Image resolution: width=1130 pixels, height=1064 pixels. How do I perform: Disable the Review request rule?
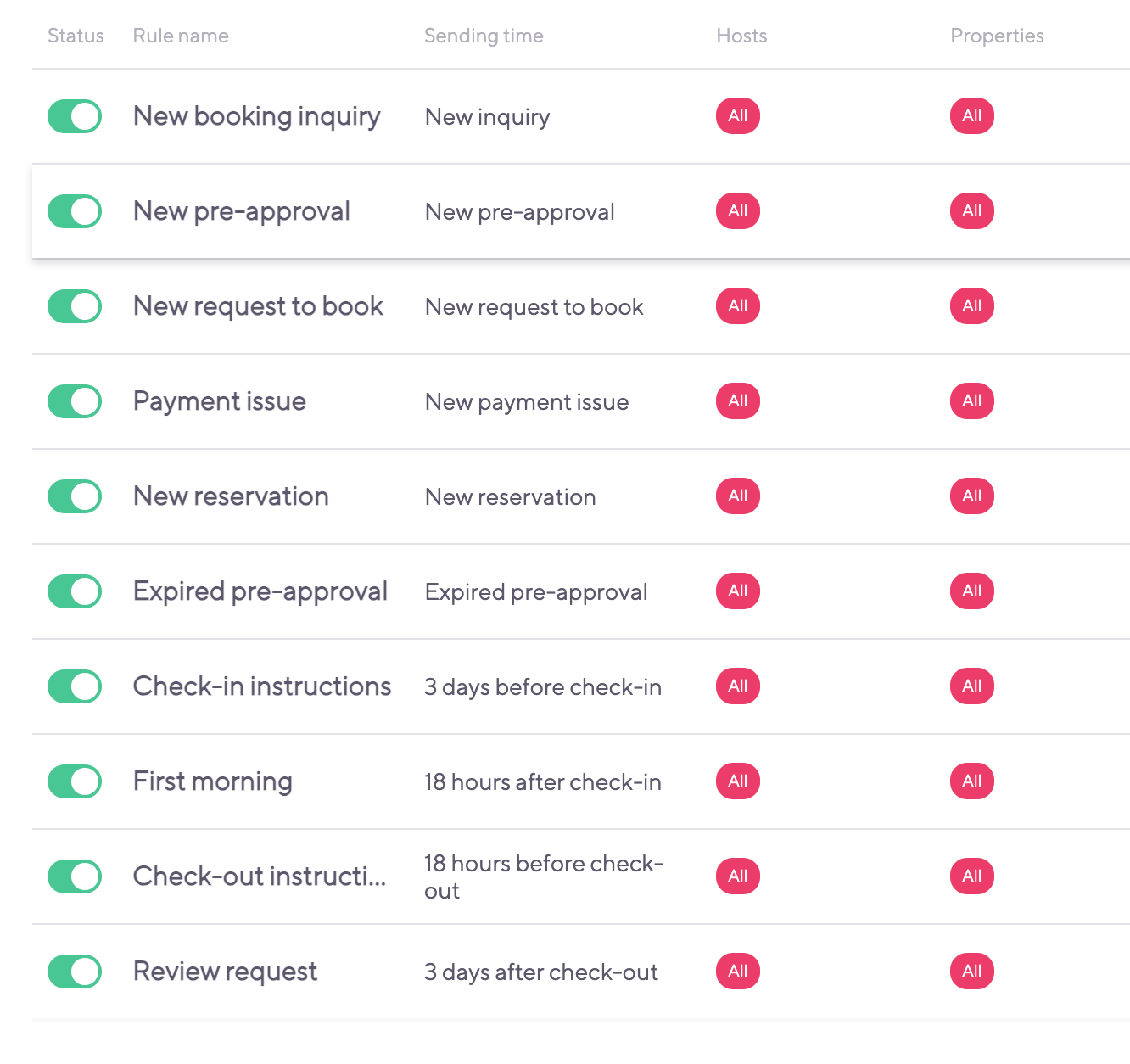(74, 972)
